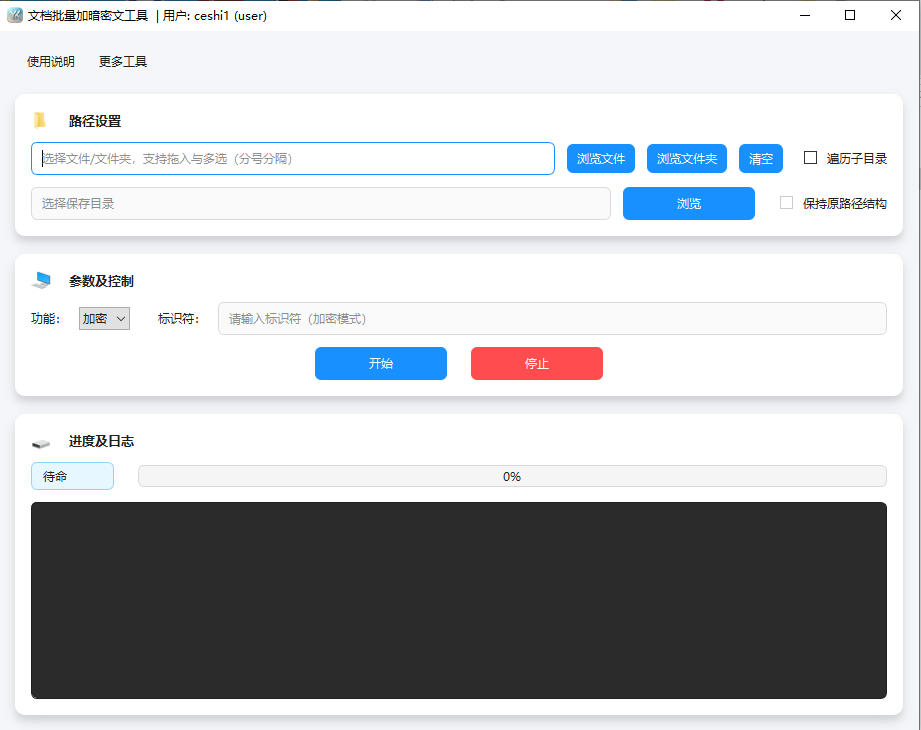This screenshot has width=921, height=730.
Task: Click the red 停止 button
Action: click(x=536, y=364)
